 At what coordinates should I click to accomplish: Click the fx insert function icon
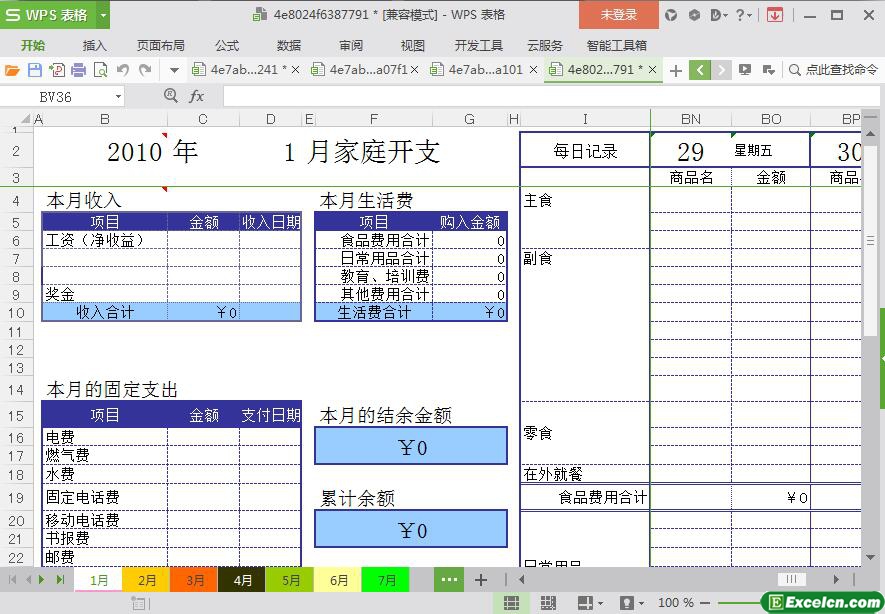point(197,96)
